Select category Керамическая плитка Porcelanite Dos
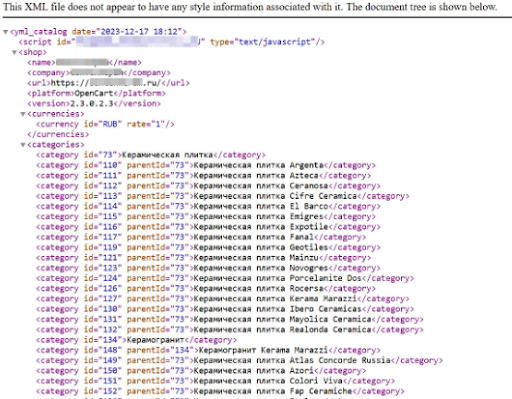Screen dimensions: 512x399 coord(225,278)
